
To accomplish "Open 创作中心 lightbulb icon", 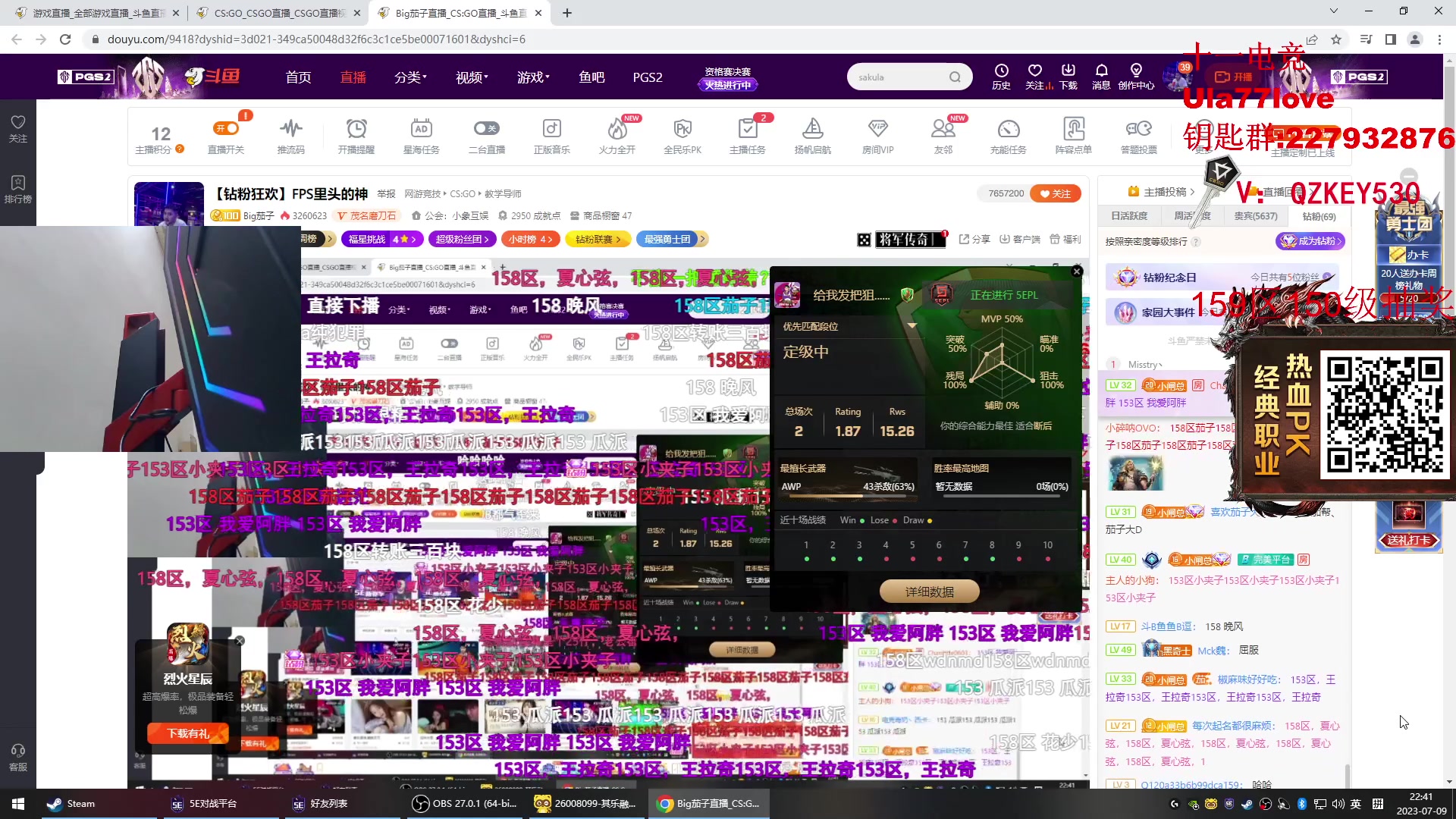I will coord(1136,71).
